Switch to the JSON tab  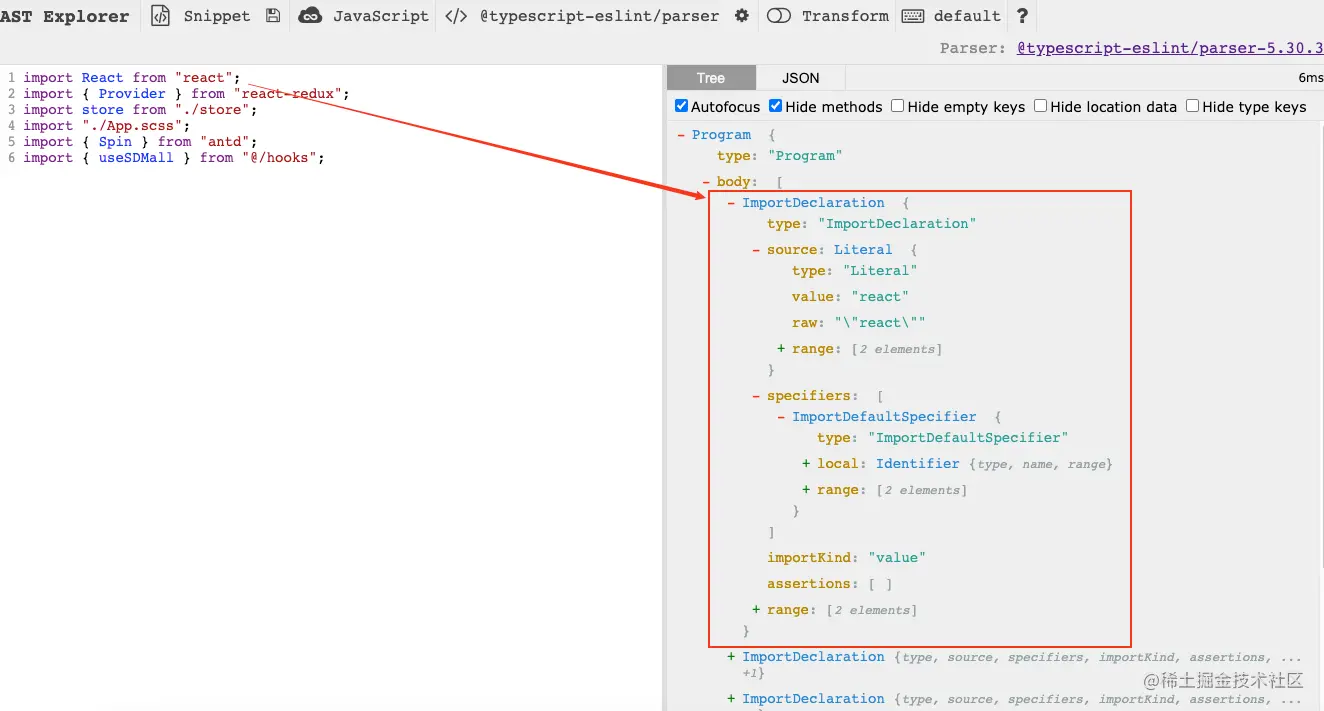click(800, 78)
